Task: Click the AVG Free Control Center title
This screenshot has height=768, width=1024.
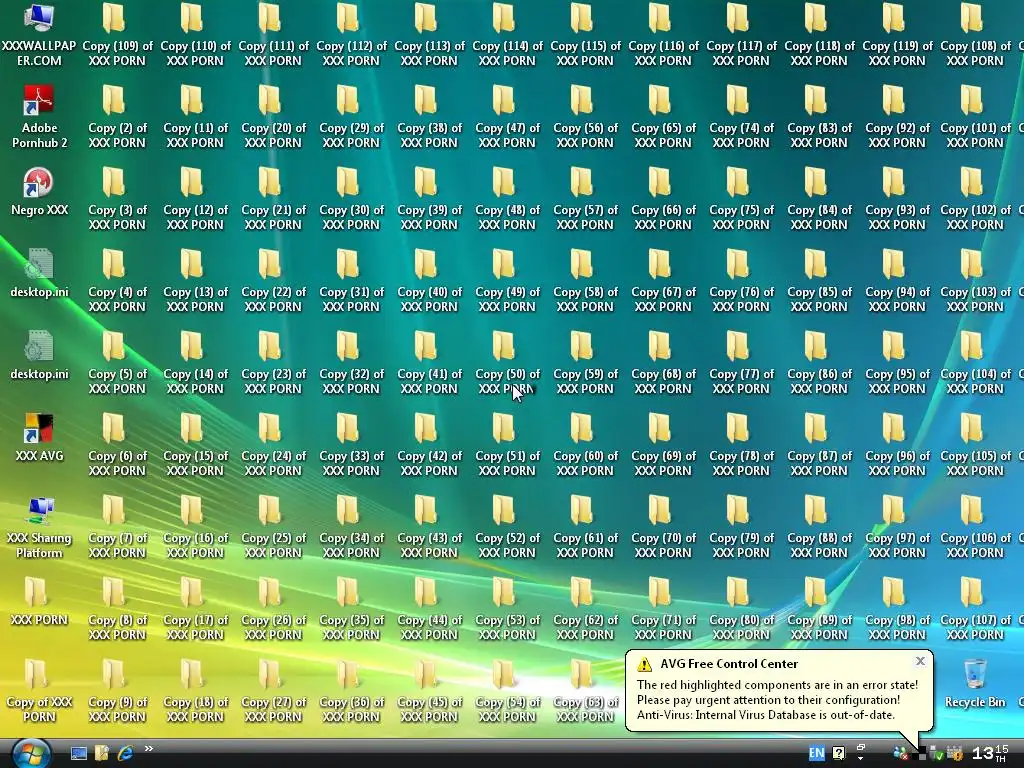Action: tap(729, 664)
